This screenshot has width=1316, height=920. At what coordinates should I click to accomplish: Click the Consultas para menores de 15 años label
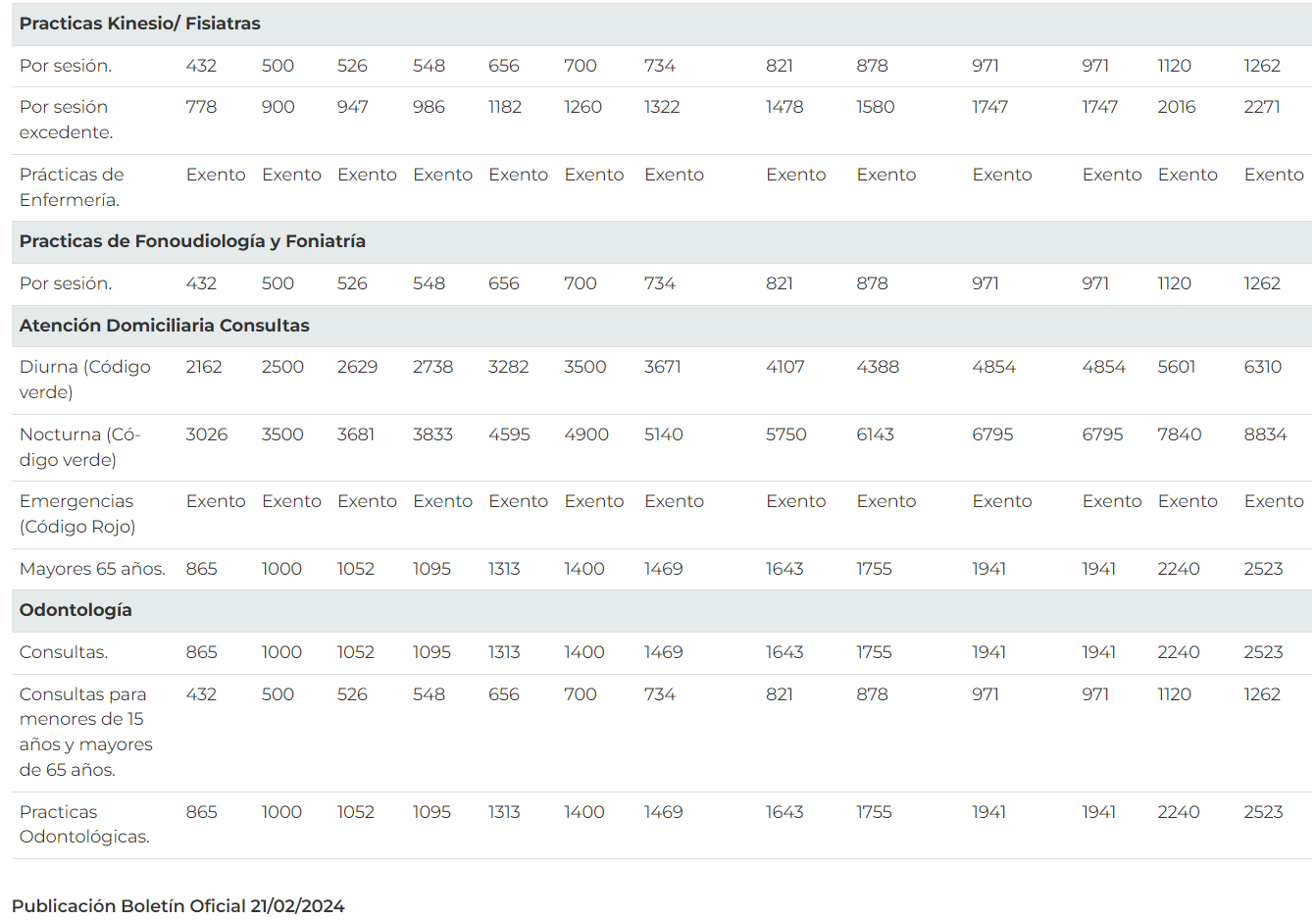click(86, 732)
